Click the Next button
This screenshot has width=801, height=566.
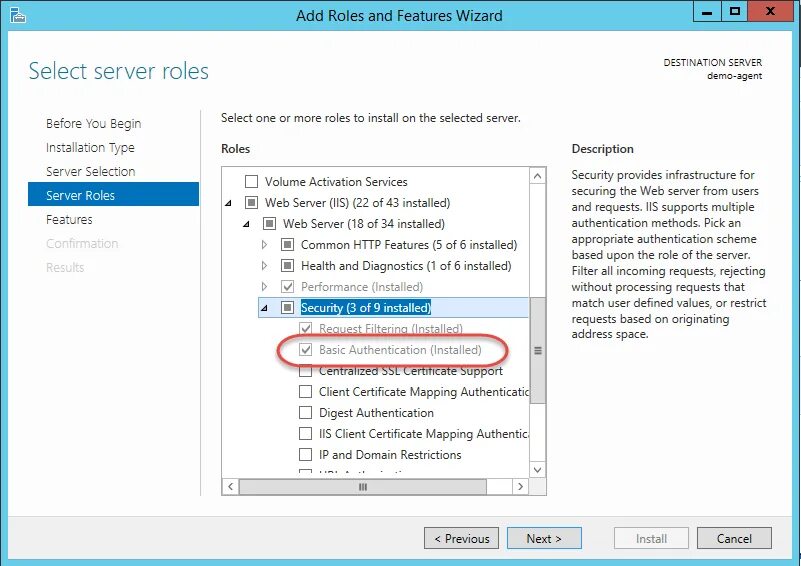[544, 538]
